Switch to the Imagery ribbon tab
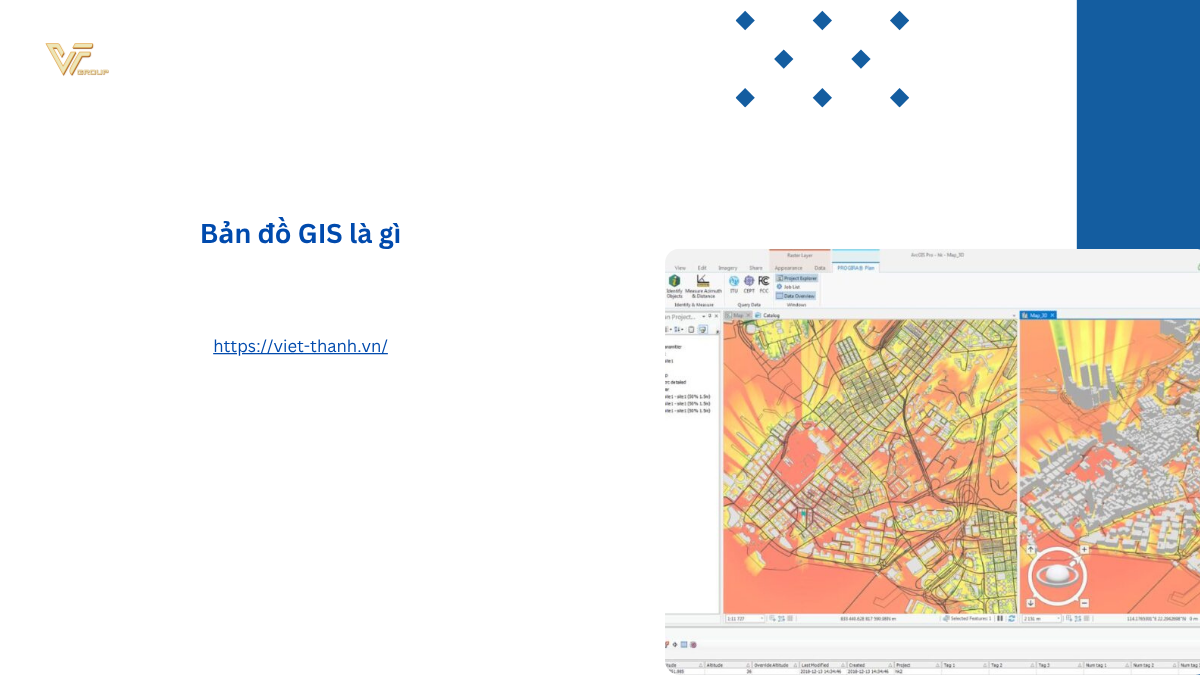Screen dimensions: 1200x675 point(727,268)
